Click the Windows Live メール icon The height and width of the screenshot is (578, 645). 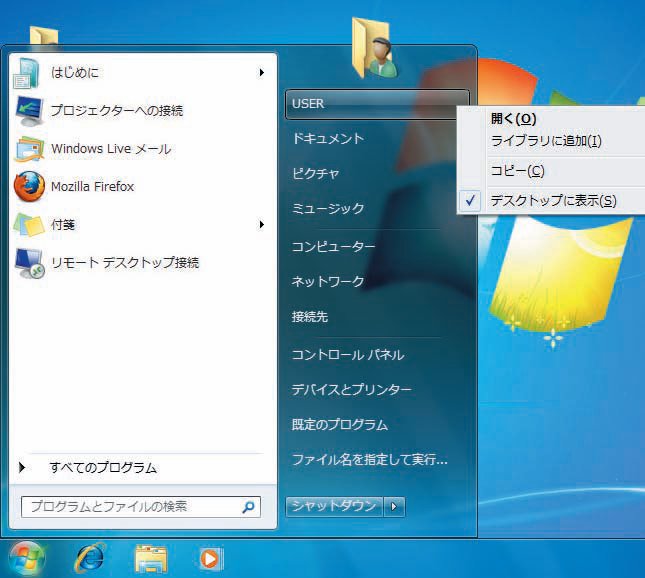point(29,148)
